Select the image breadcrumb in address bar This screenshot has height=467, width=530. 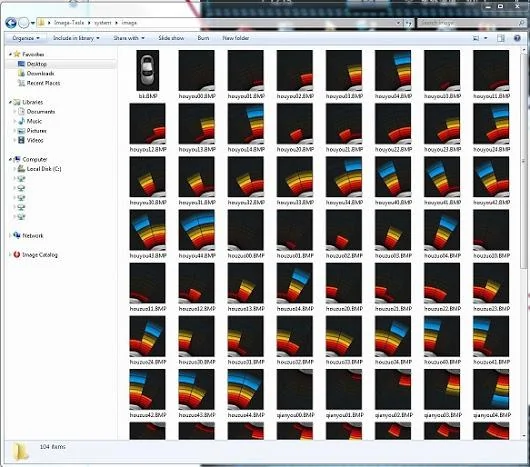coord(129,23)
